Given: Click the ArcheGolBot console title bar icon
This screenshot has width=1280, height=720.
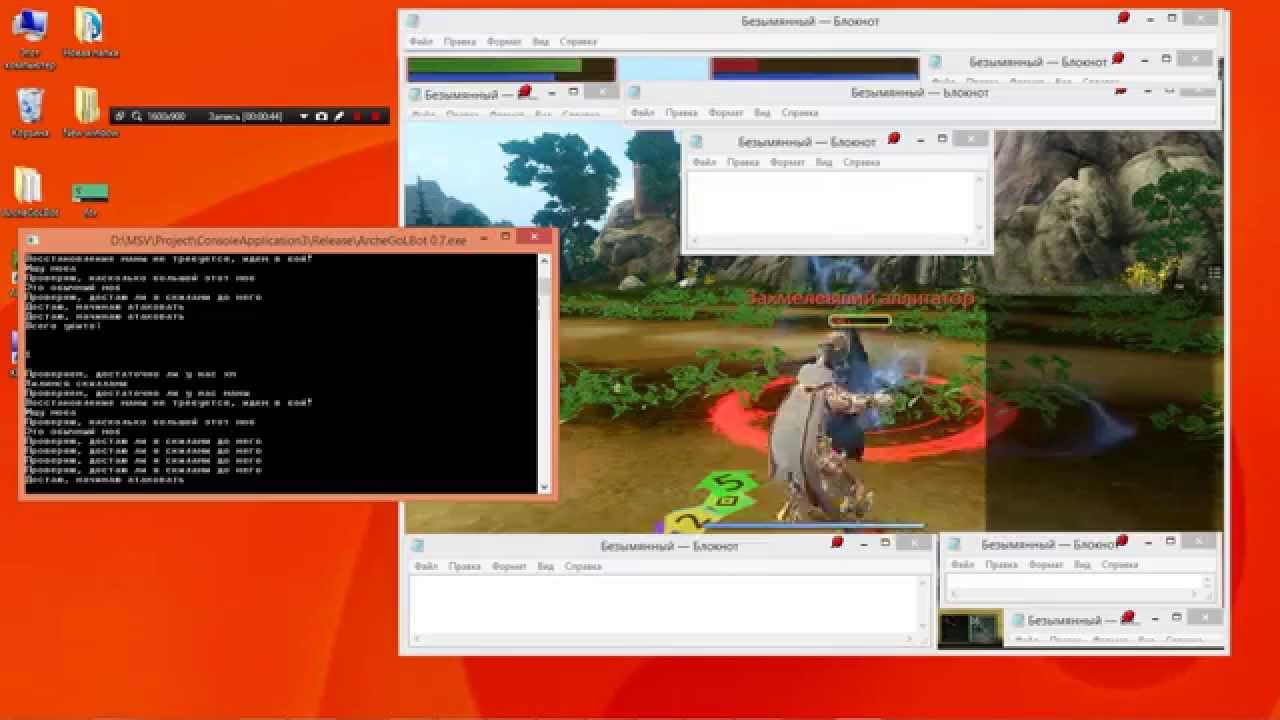Looking at the screenshot, I should click(32, 240).
